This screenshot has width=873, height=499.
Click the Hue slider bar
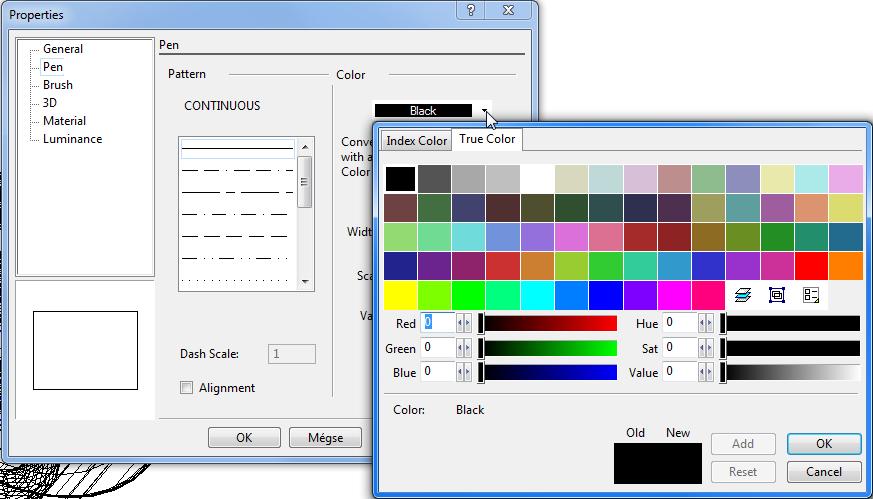coord(791,323)
